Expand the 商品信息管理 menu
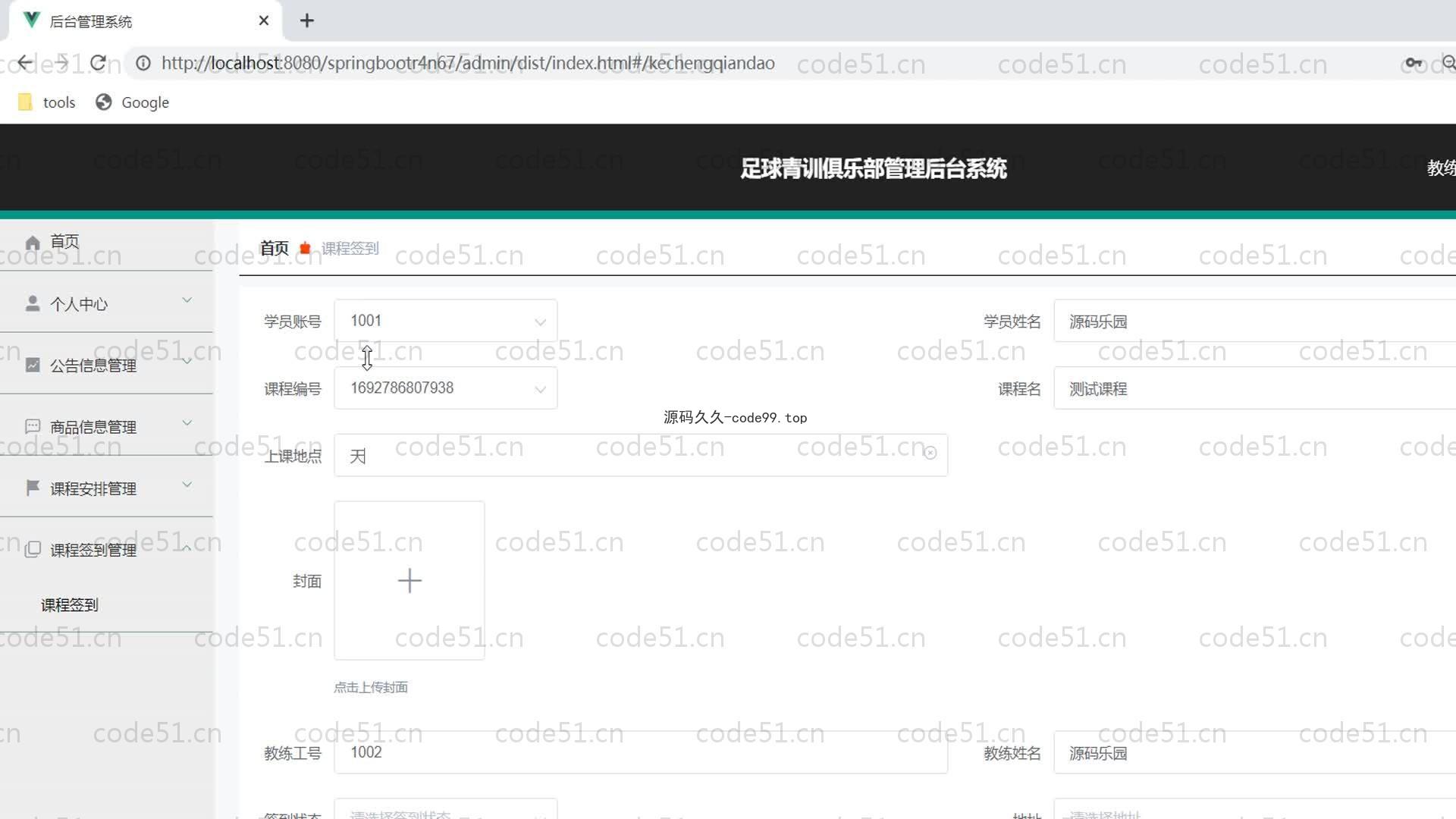The height and width of the screenshot is (819, 1456). (106, 427)
